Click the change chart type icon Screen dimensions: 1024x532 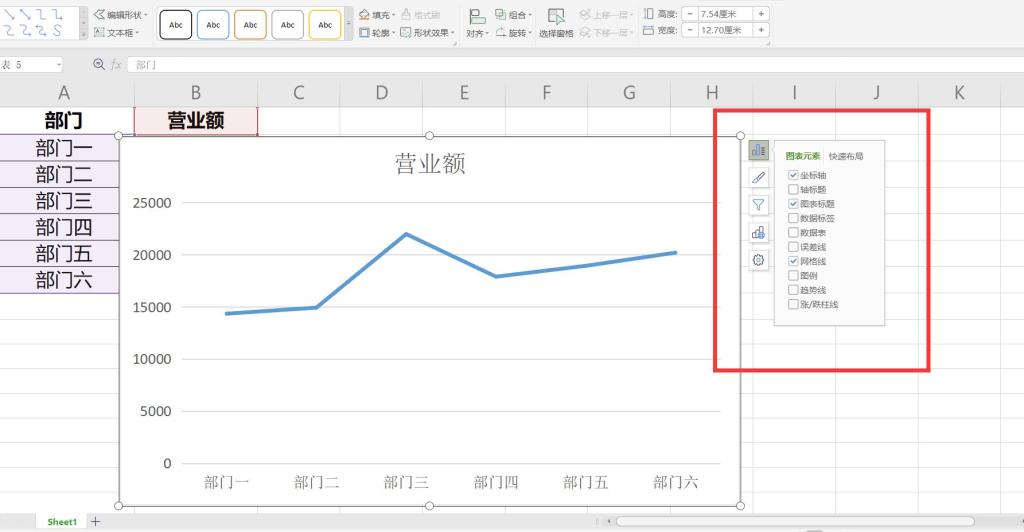coord(758,233)
